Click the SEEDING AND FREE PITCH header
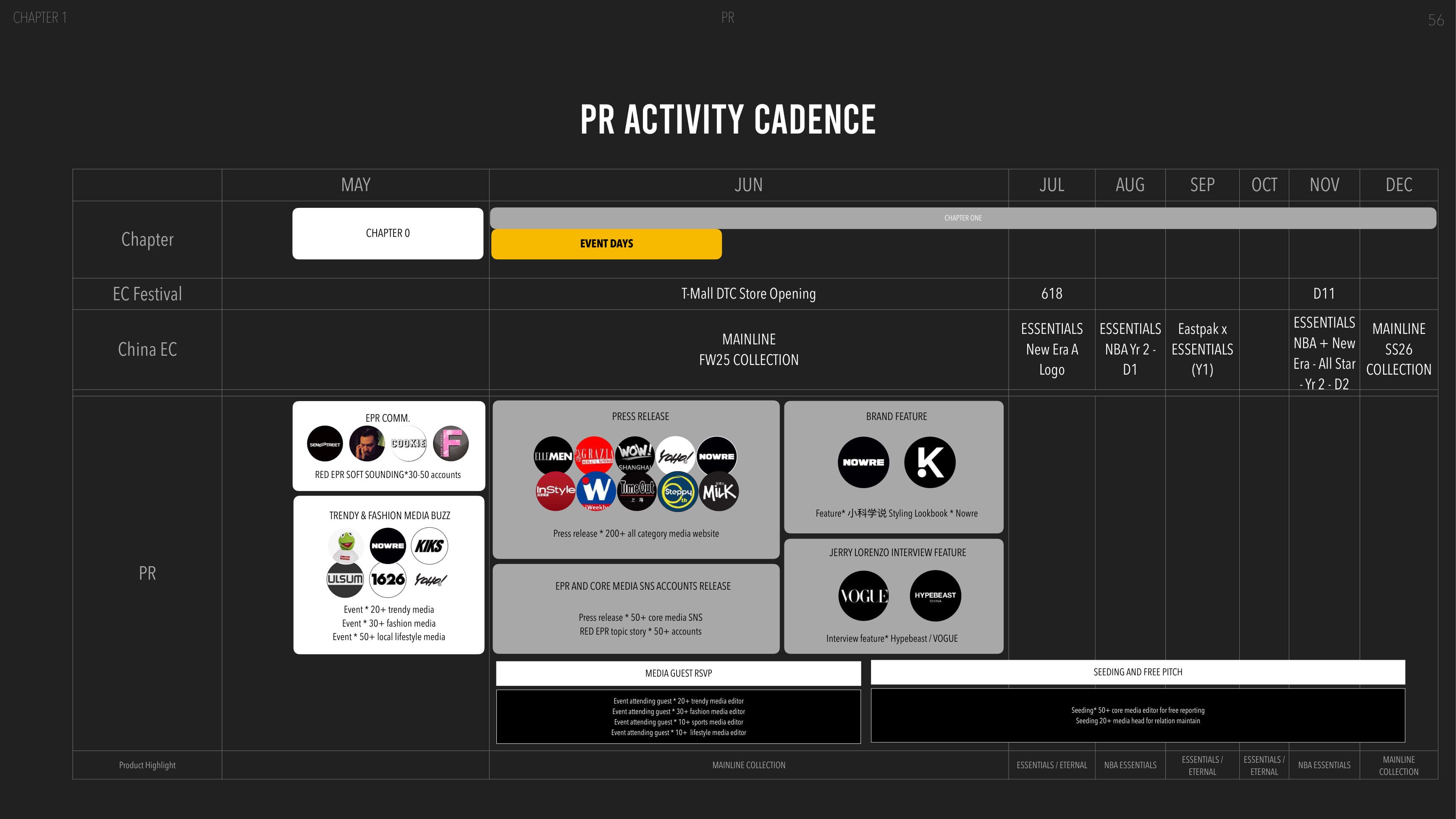1456x819 pixels. [1137, 672]
